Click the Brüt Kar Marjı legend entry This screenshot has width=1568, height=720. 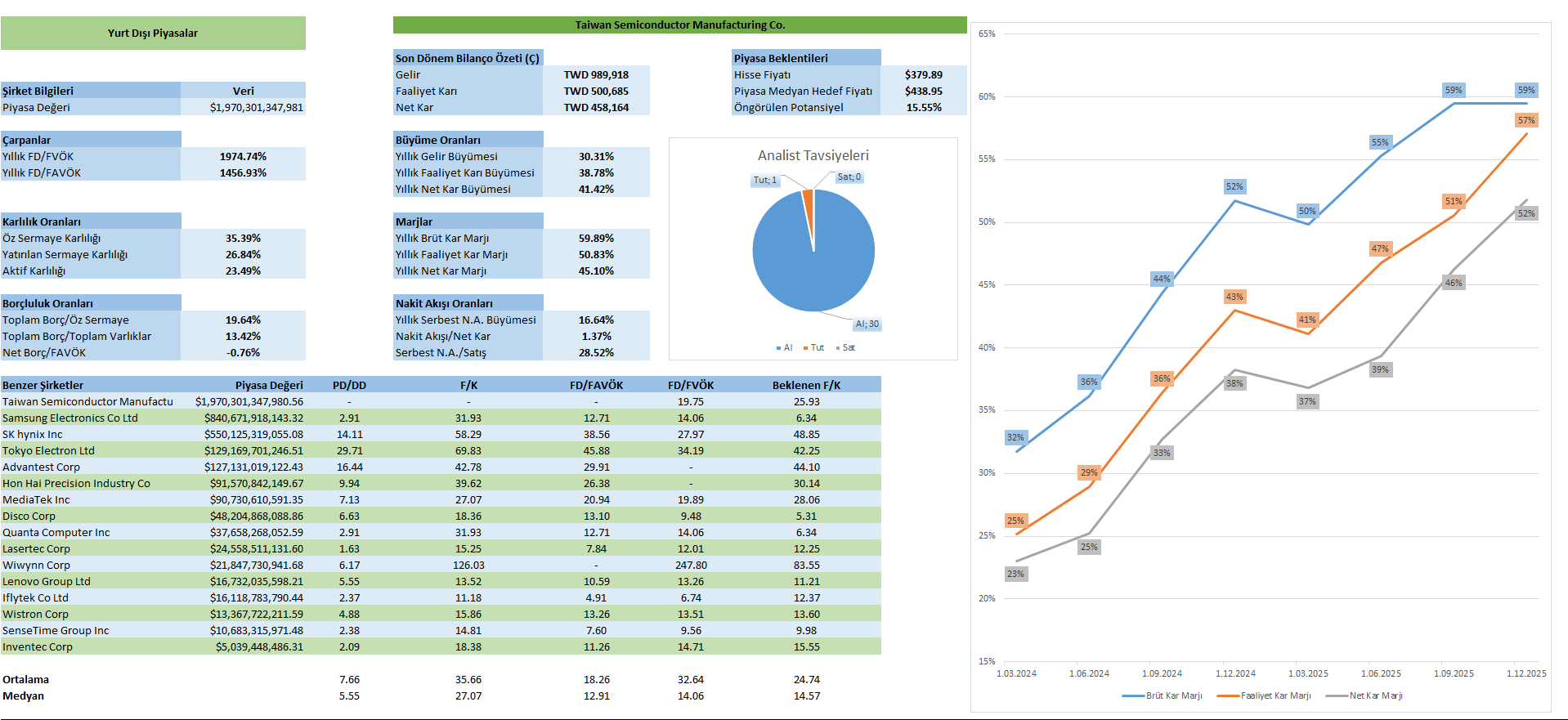tap(1163, 696)
